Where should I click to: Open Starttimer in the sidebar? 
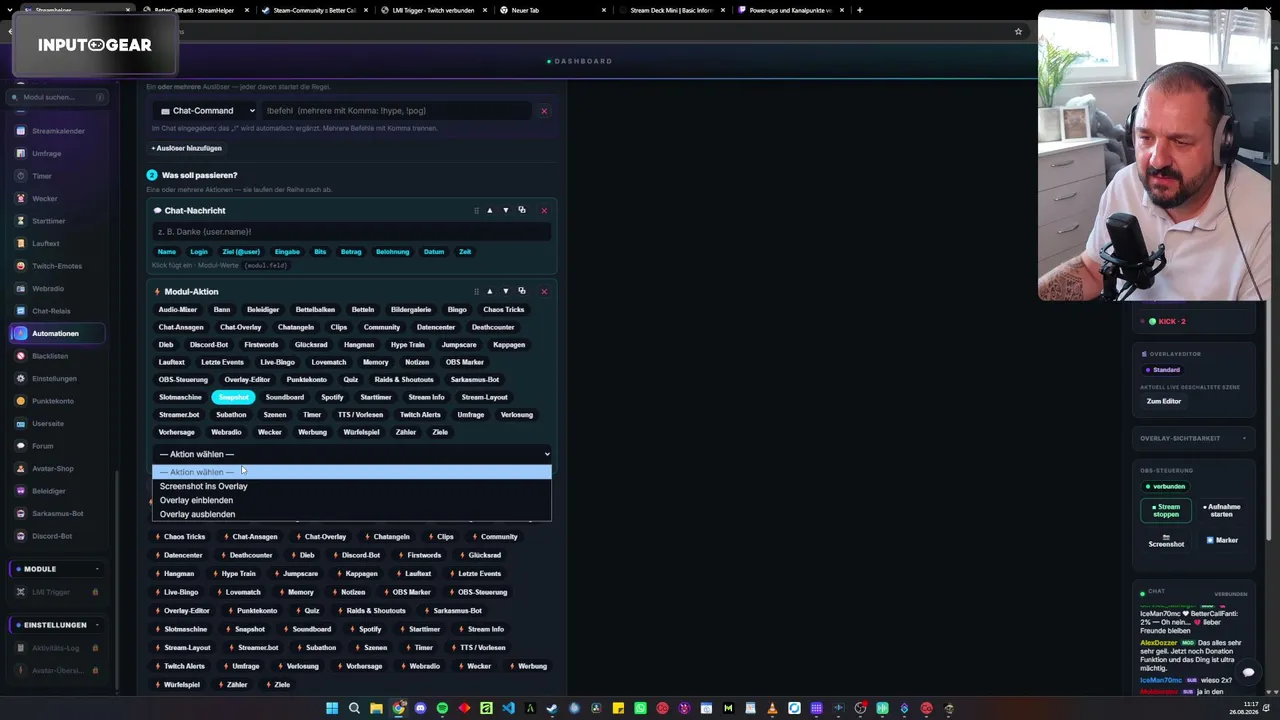coord(48,221)
